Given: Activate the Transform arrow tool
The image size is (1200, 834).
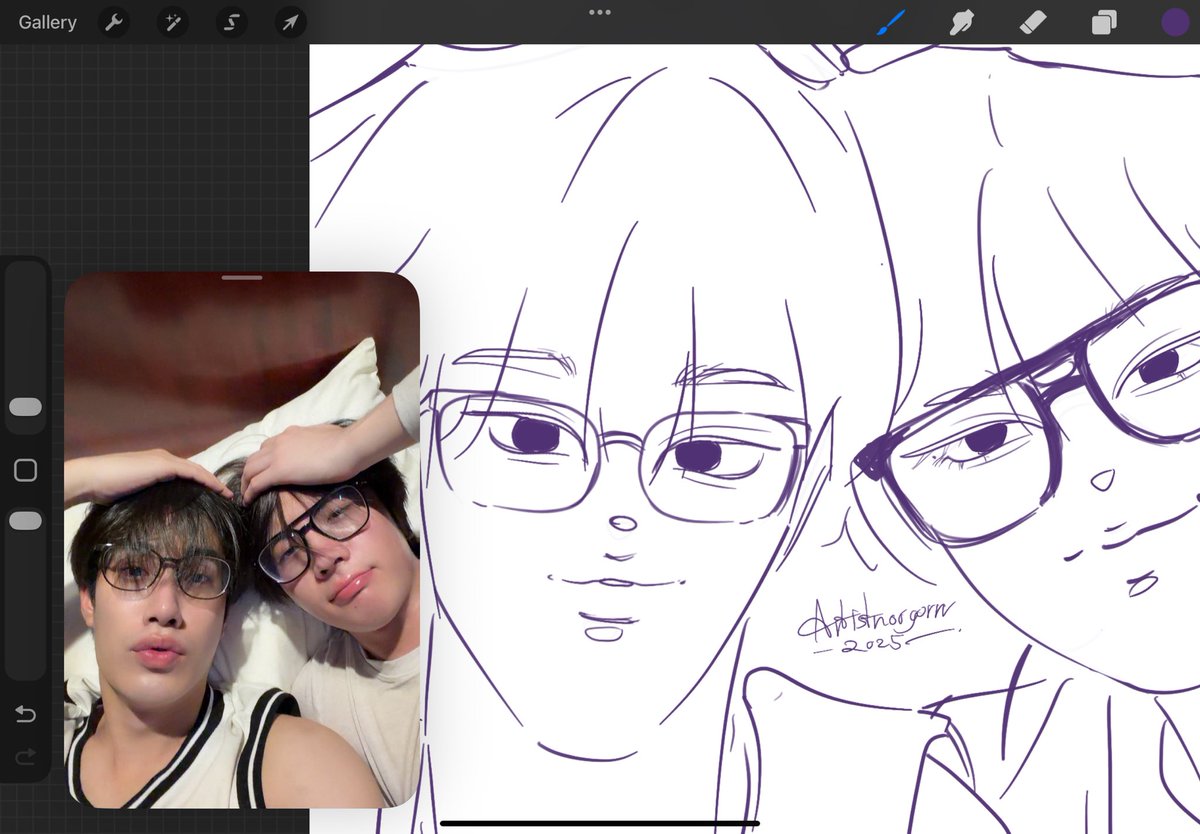Looking at the screenshot, I should coord(291,22).
